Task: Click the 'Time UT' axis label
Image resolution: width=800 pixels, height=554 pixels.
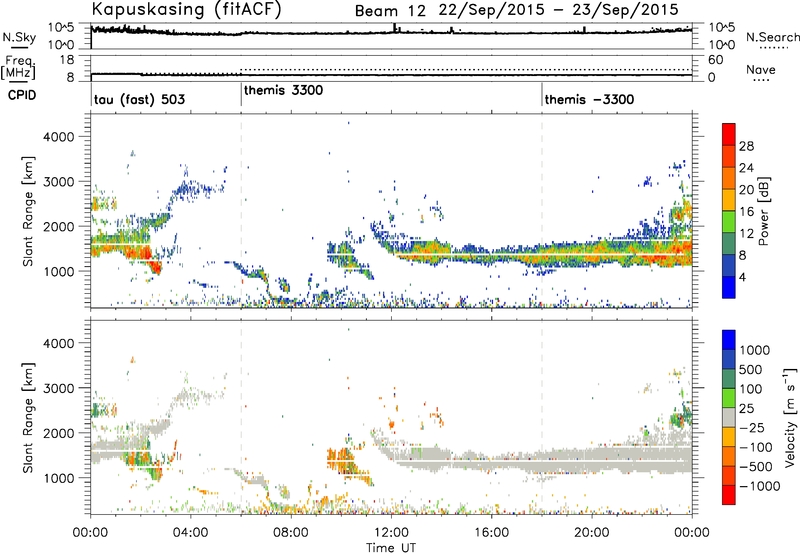Action: (x=391, y=547)
